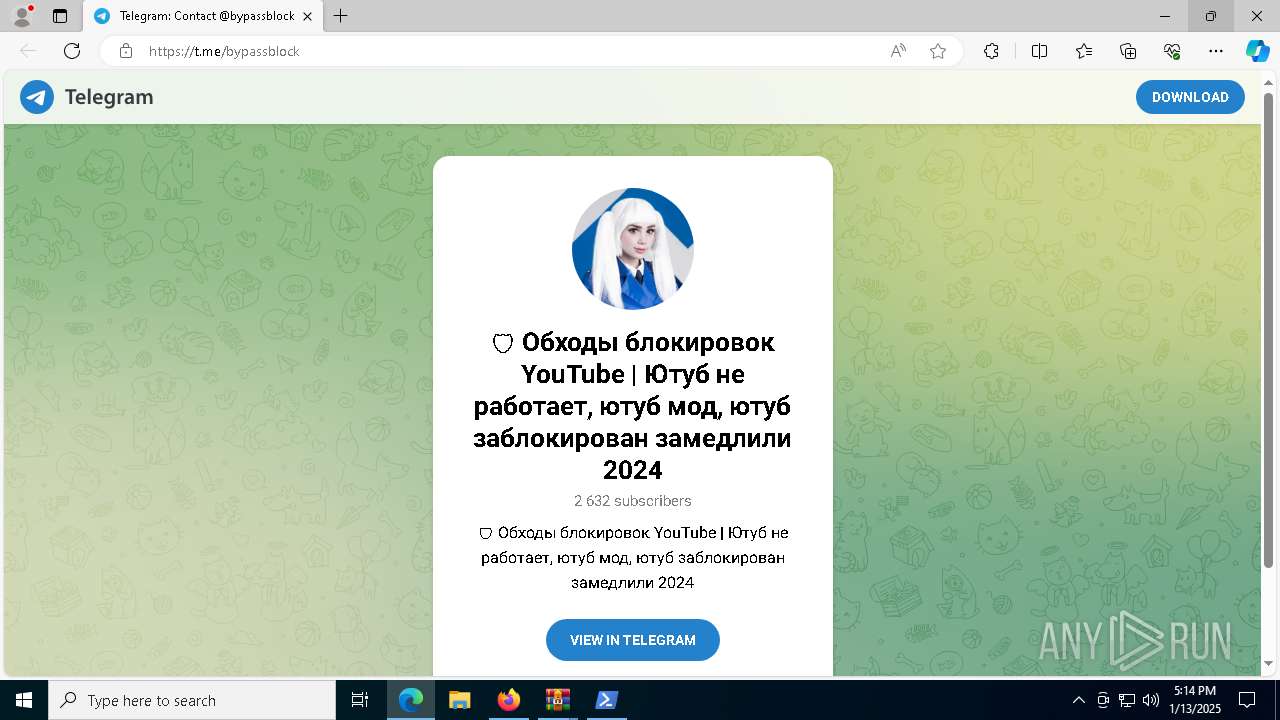Click the vertical page scrollbar thumb

1269,330
